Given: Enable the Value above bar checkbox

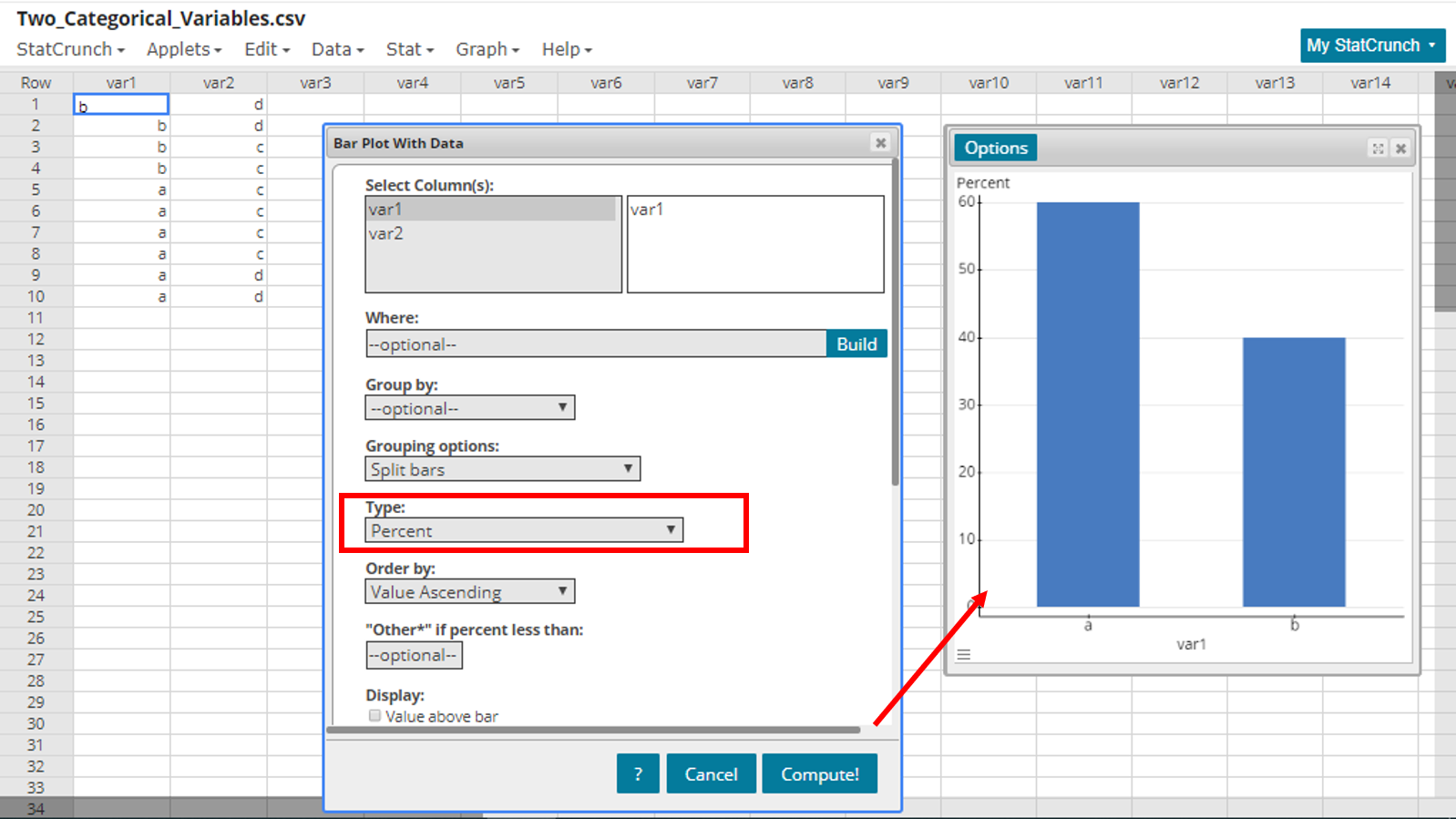Looking at the screenshot, I should 374,716.
